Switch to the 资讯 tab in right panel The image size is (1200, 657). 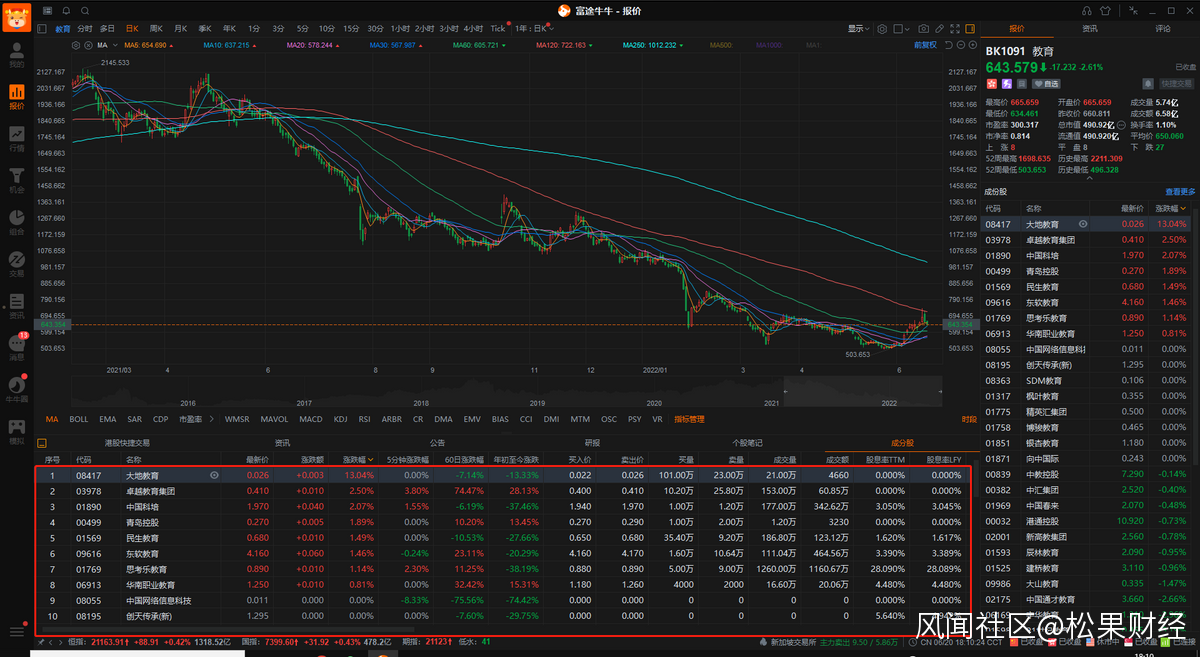pos(1089,29)
